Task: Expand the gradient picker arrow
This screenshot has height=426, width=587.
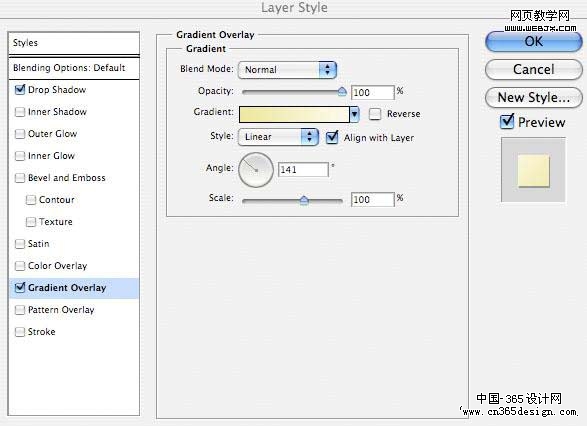Action: [x=354, y=115]
